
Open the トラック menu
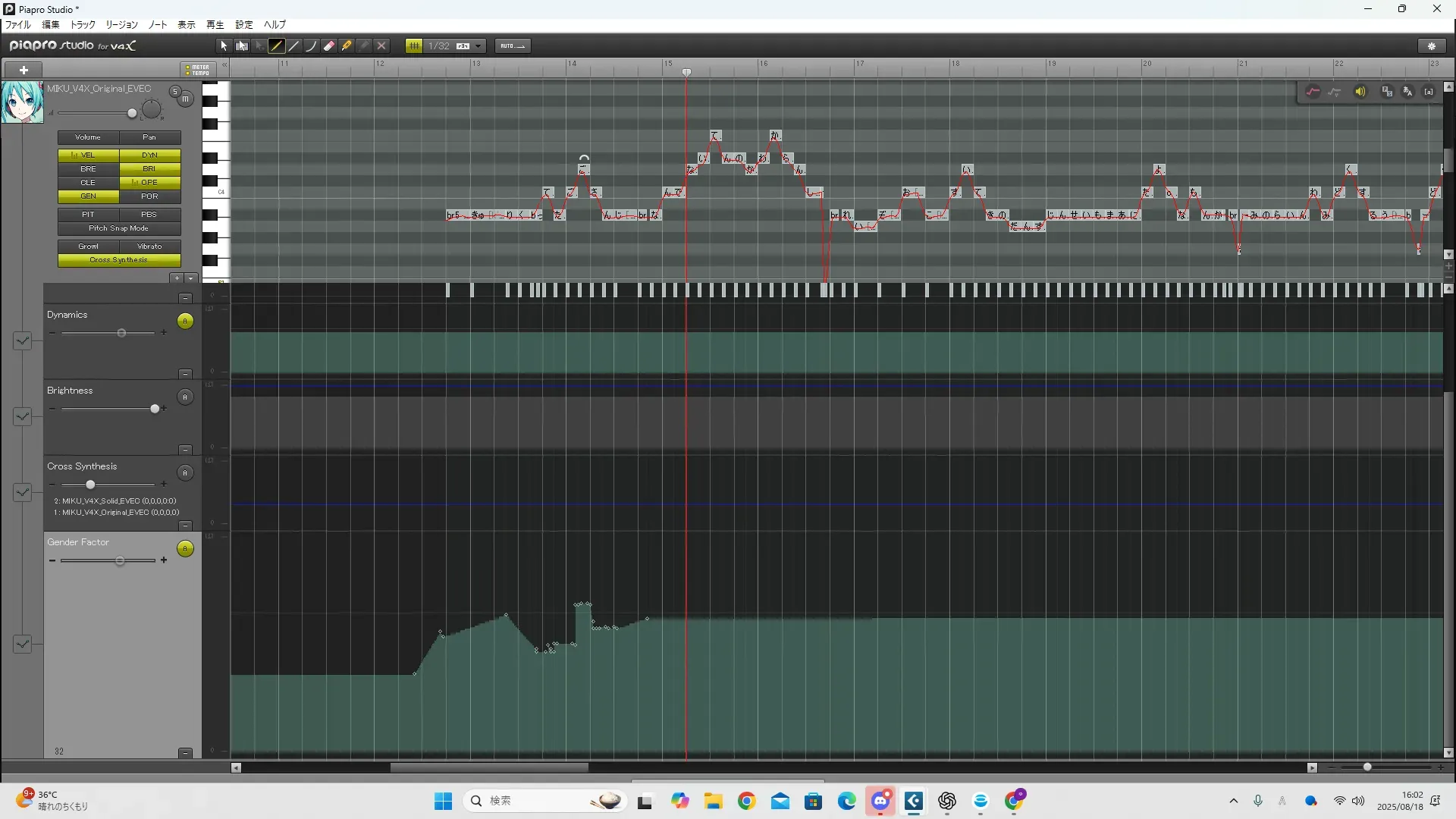pos(83,24)
